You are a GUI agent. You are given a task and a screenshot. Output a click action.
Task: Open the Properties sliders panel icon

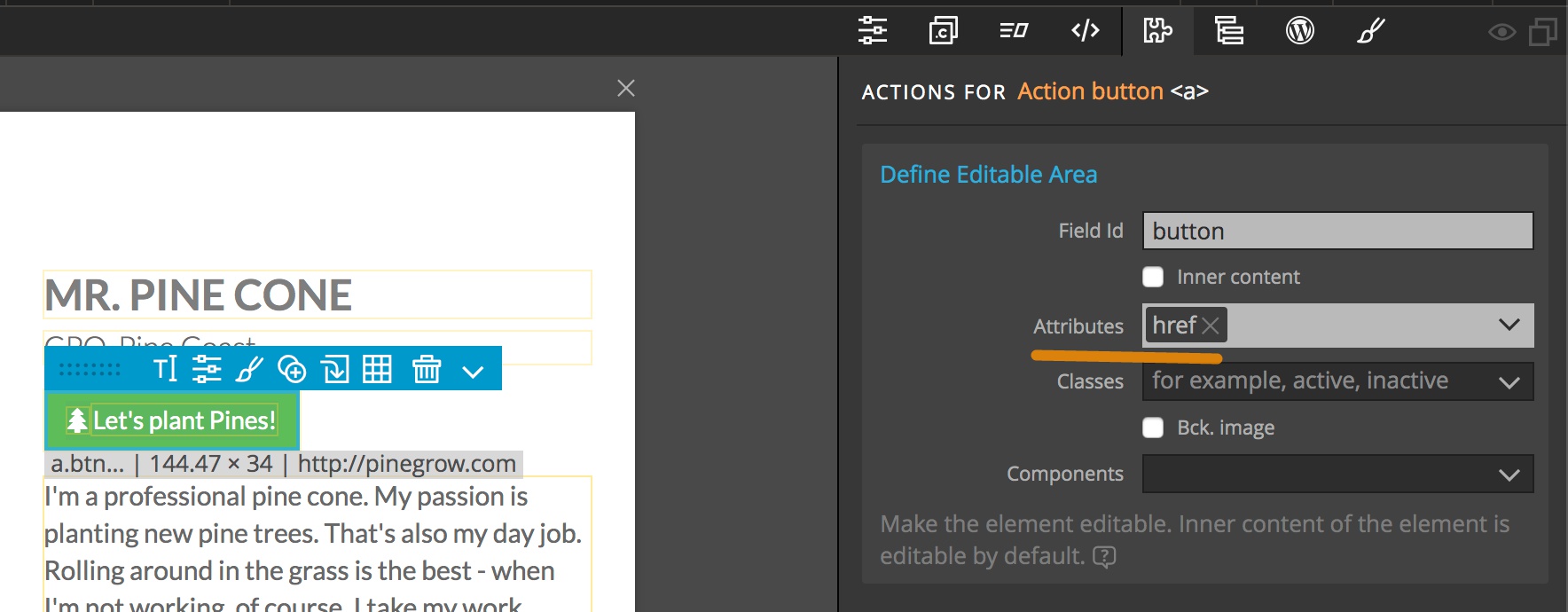(873, 30)
